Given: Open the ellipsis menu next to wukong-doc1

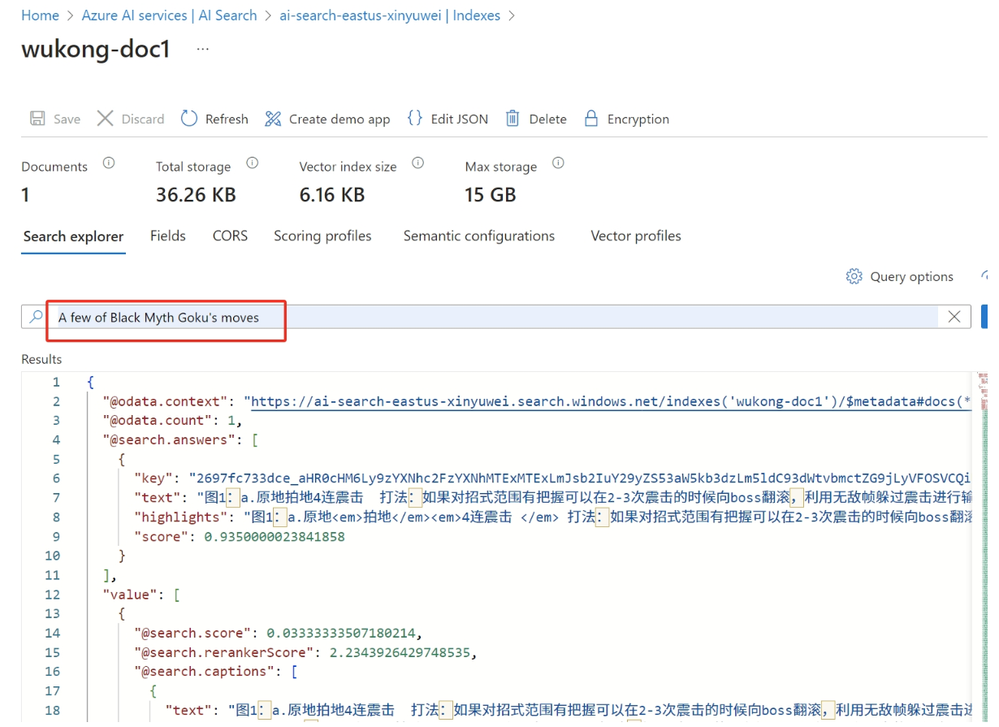Looking at the screenshot, I should [203, 49].
